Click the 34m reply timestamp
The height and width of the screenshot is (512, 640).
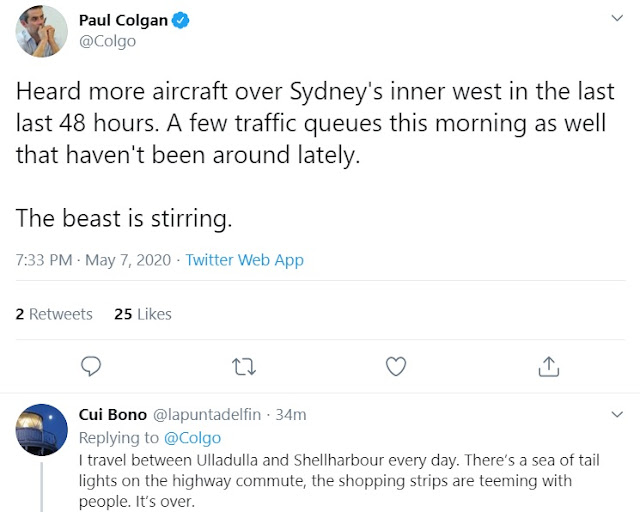pyautogui.click(x=291, y=414)
